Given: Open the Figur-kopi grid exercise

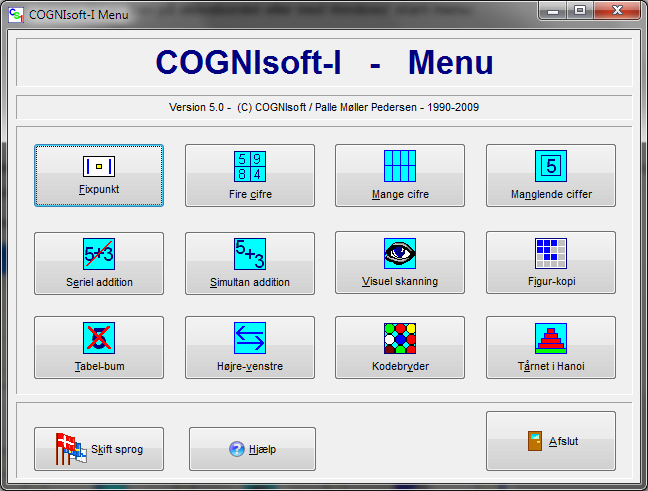Looking at the screenshot, I should tap(551, 263).
